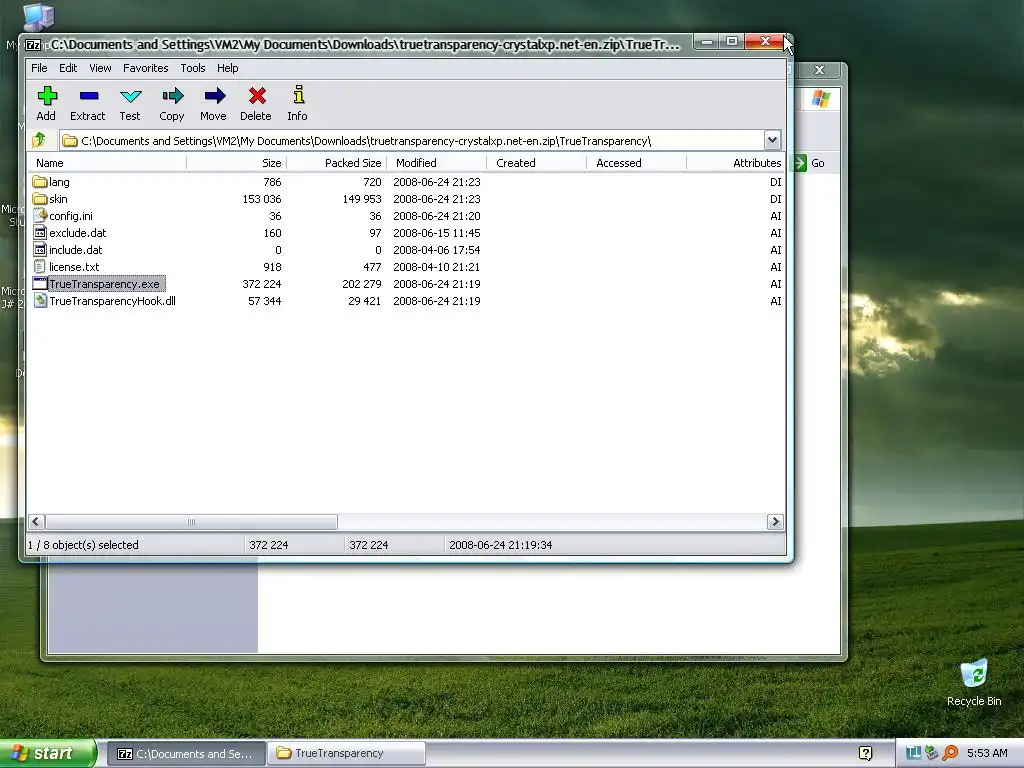Click the 5:53 AM clock
Image resolution: width=1024 pixels, height=768 pixels.
coord(987,753)
